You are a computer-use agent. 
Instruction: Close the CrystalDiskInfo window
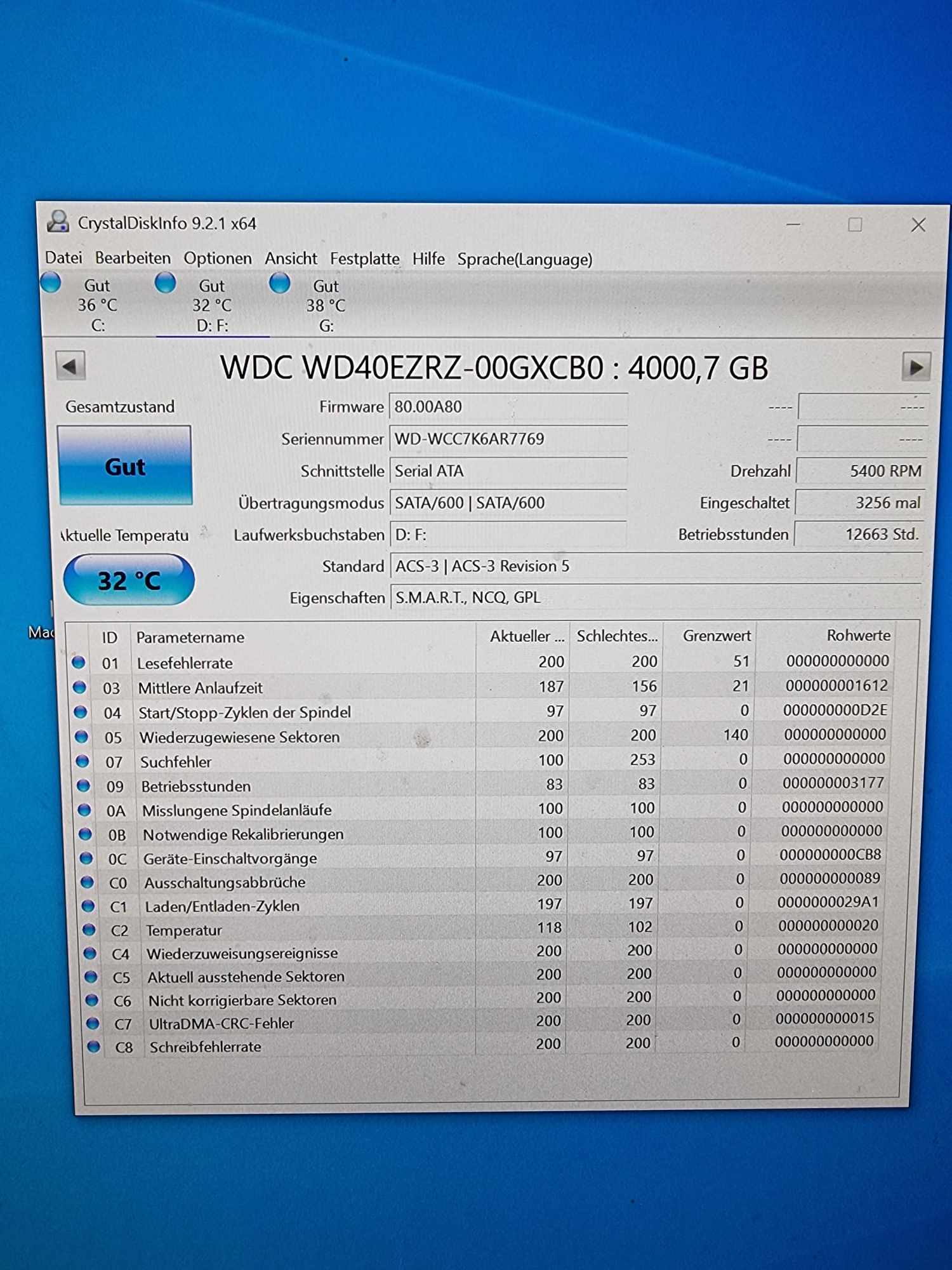click(918, 225)
